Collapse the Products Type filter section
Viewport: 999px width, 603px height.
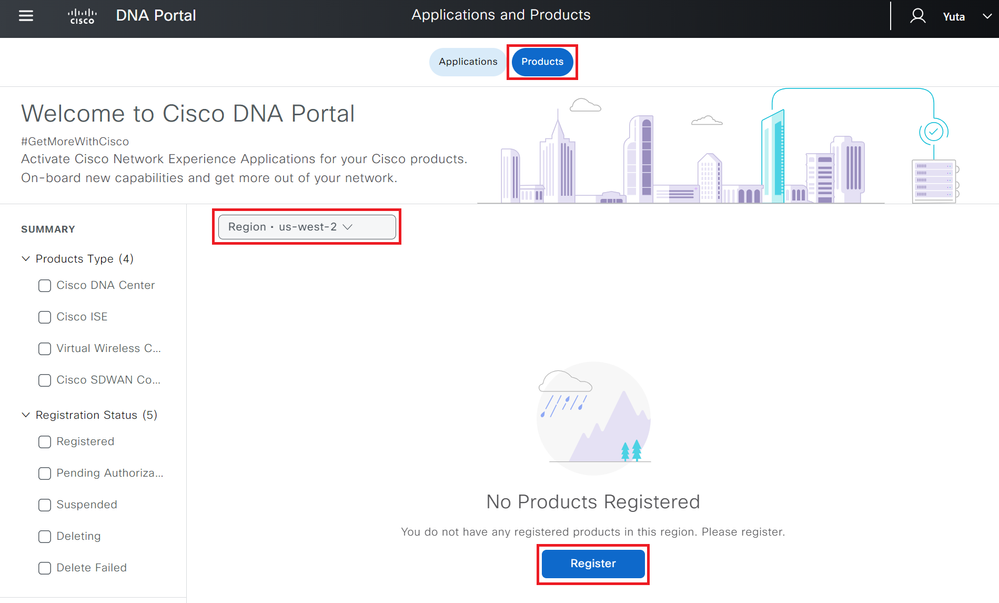coord(25,259)
